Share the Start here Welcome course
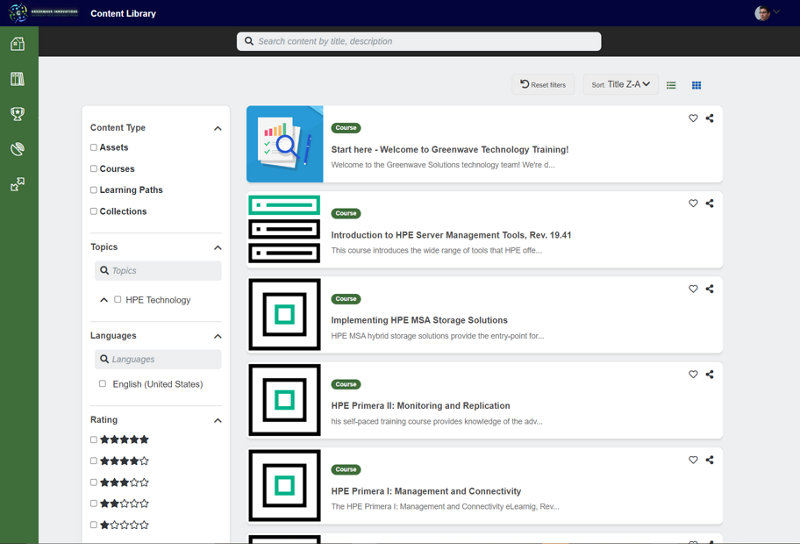Screen dimensions: 800x544 tap(710, 118)
